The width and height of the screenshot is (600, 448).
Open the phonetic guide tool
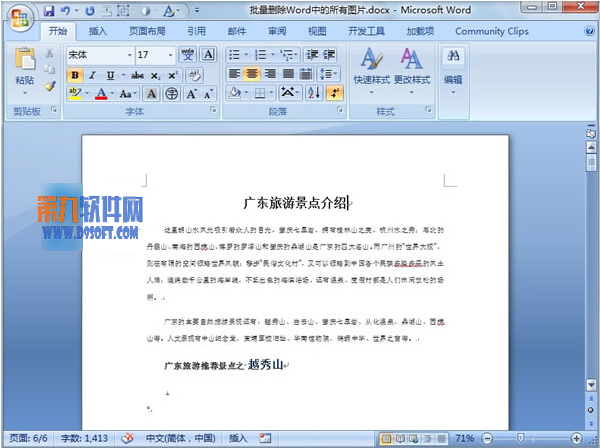coord(188,55)
